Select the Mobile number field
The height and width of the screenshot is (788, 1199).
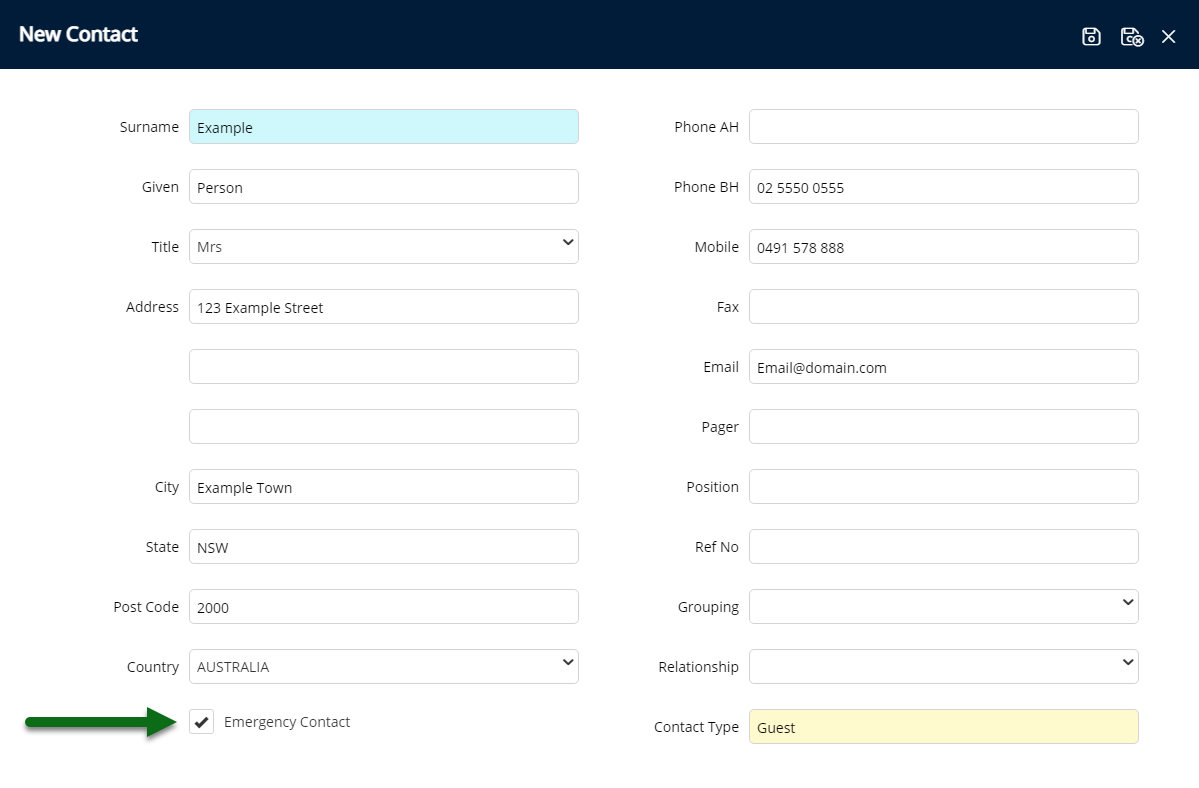click(943, 247)
